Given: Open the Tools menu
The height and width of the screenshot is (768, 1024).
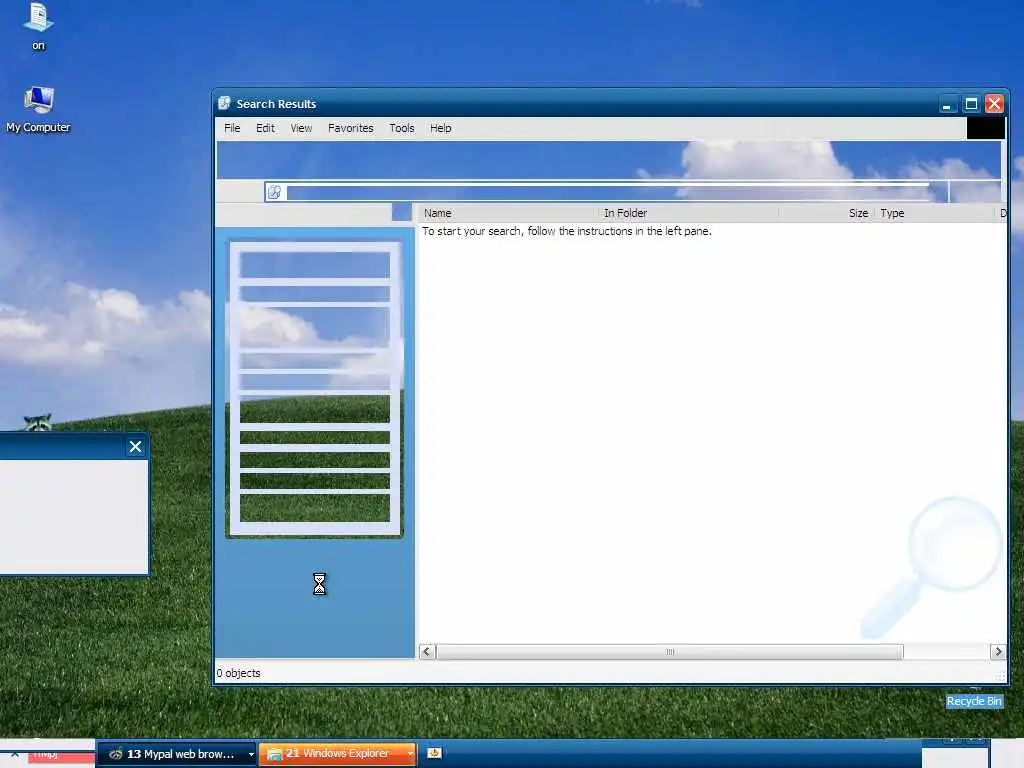Looking at the screenshot, I should [x=402, y=128].
